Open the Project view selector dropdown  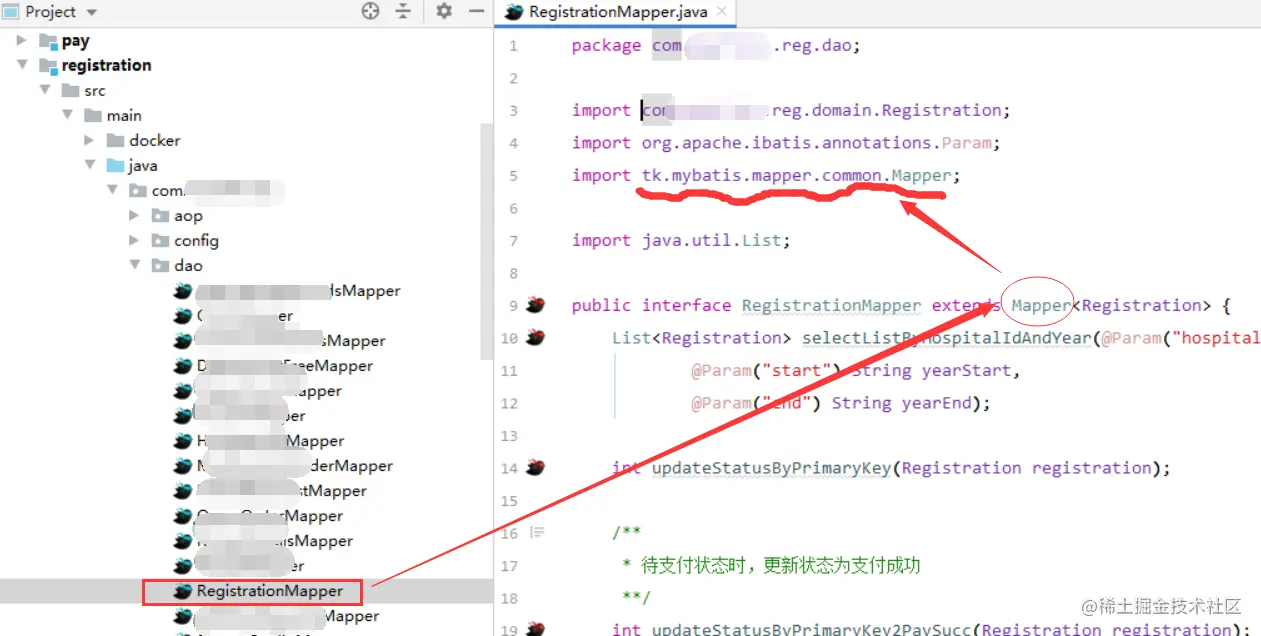92,12
